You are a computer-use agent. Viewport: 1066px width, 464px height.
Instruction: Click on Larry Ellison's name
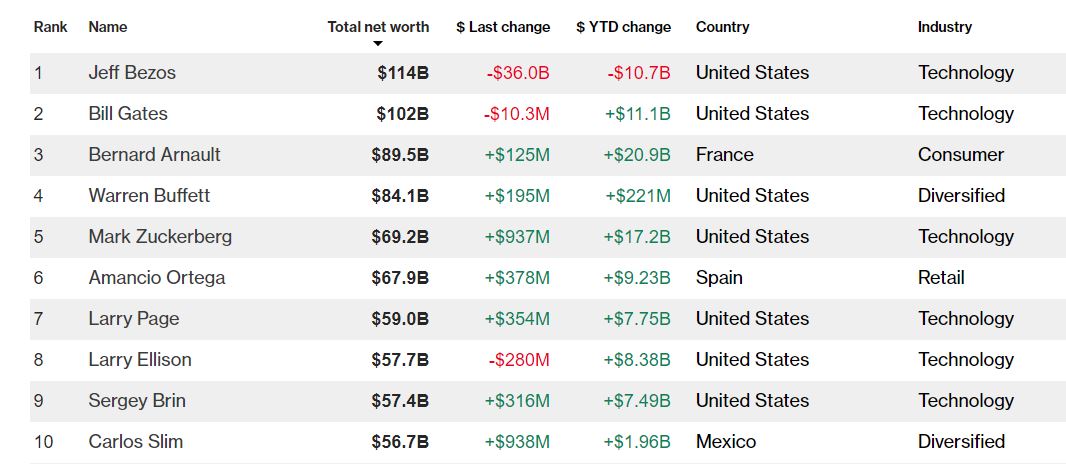pos(140,360)
